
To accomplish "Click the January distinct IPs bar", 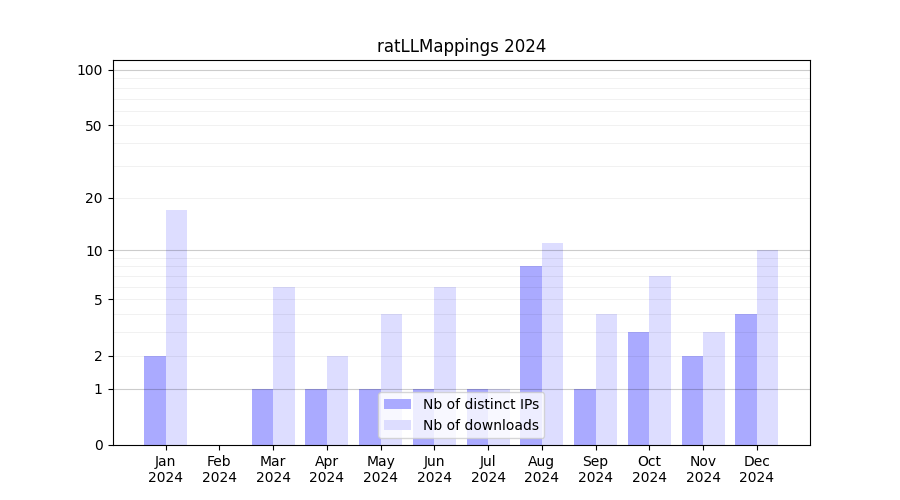I will pos(155,400).
